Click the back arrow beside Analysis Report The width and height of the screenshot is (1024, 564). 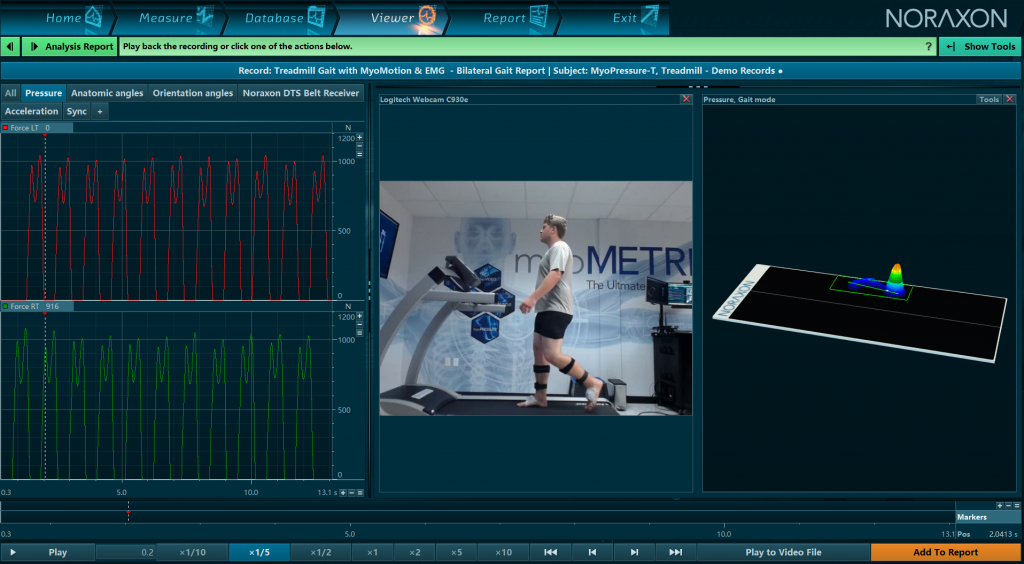click(10, 46)
